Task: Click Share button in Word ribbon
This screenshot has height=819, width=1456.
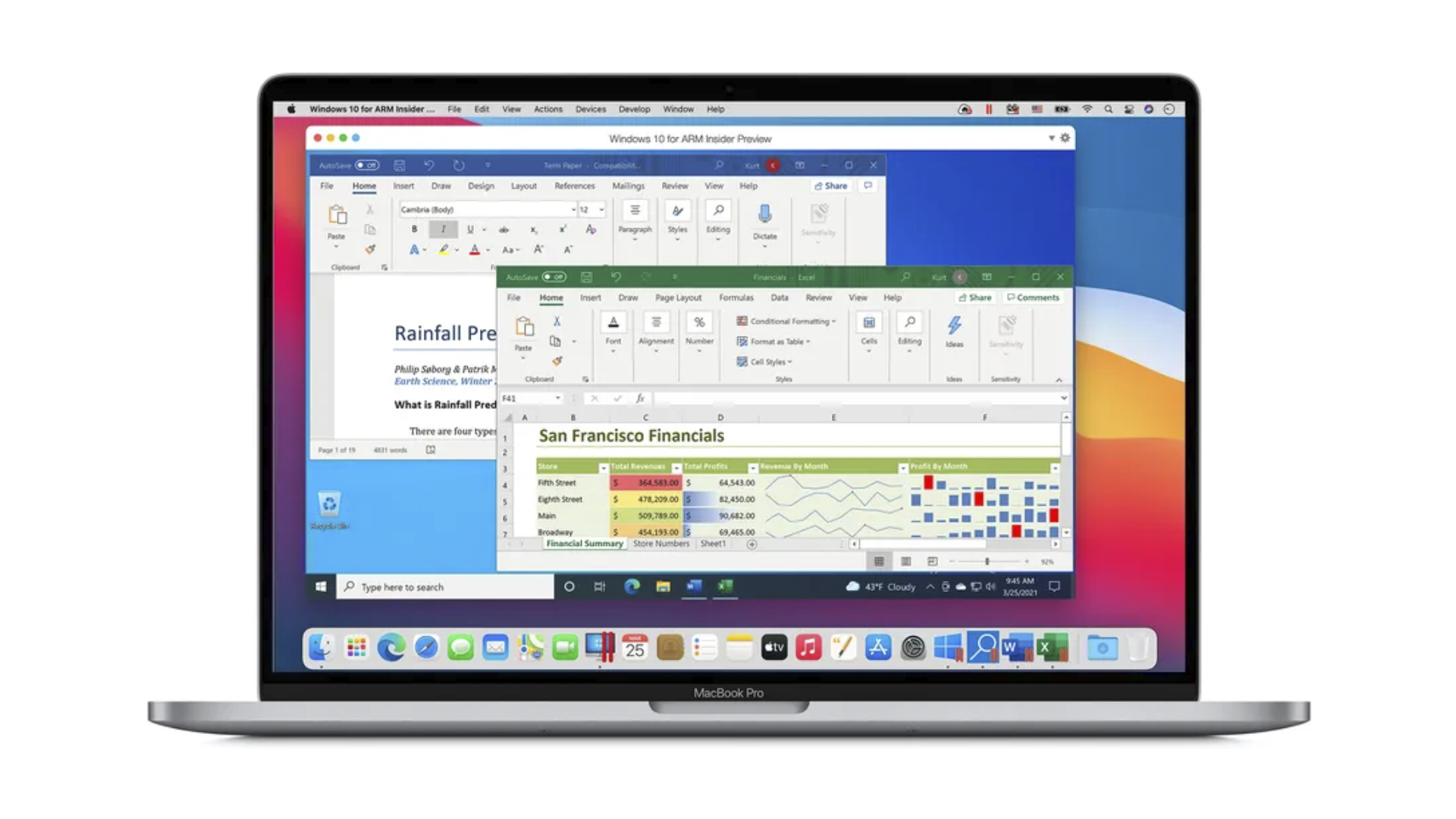Action: pyautogui.click(x=832, y=185)
